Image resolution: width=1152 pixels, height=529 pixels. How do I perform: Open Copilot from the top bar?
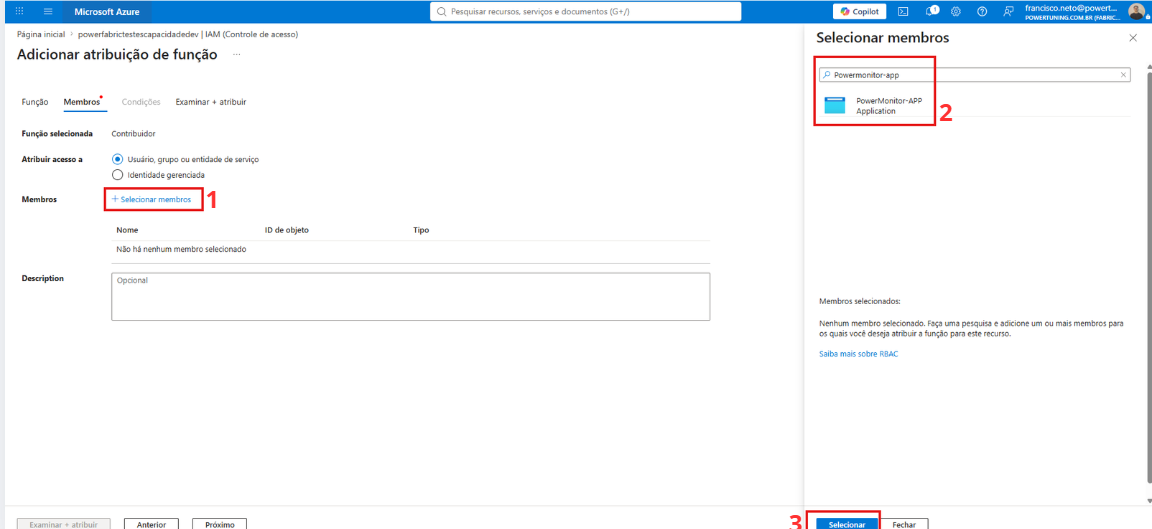click(x=860, y=12)
